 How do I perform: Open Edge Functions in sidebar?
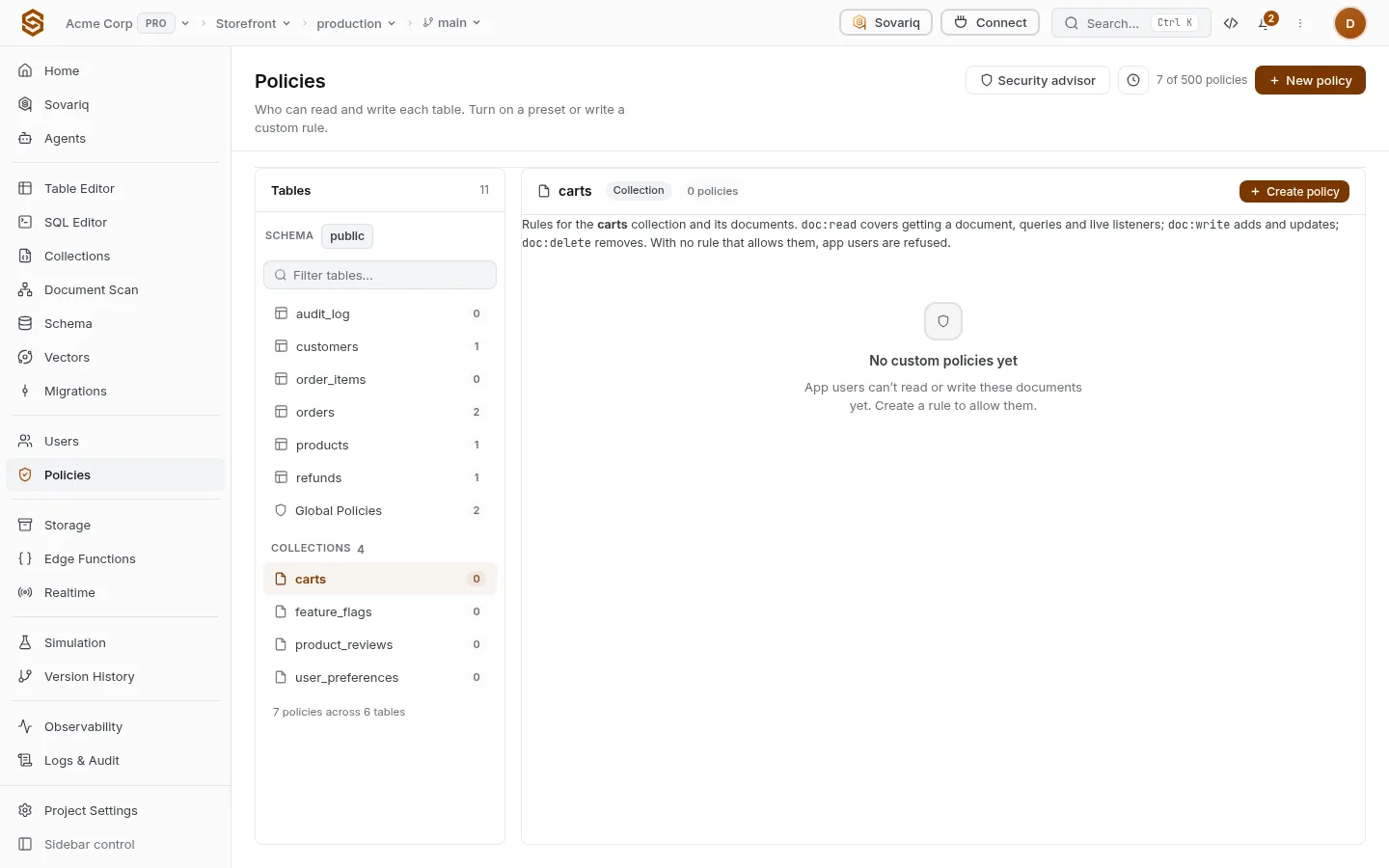click(116, 558)
